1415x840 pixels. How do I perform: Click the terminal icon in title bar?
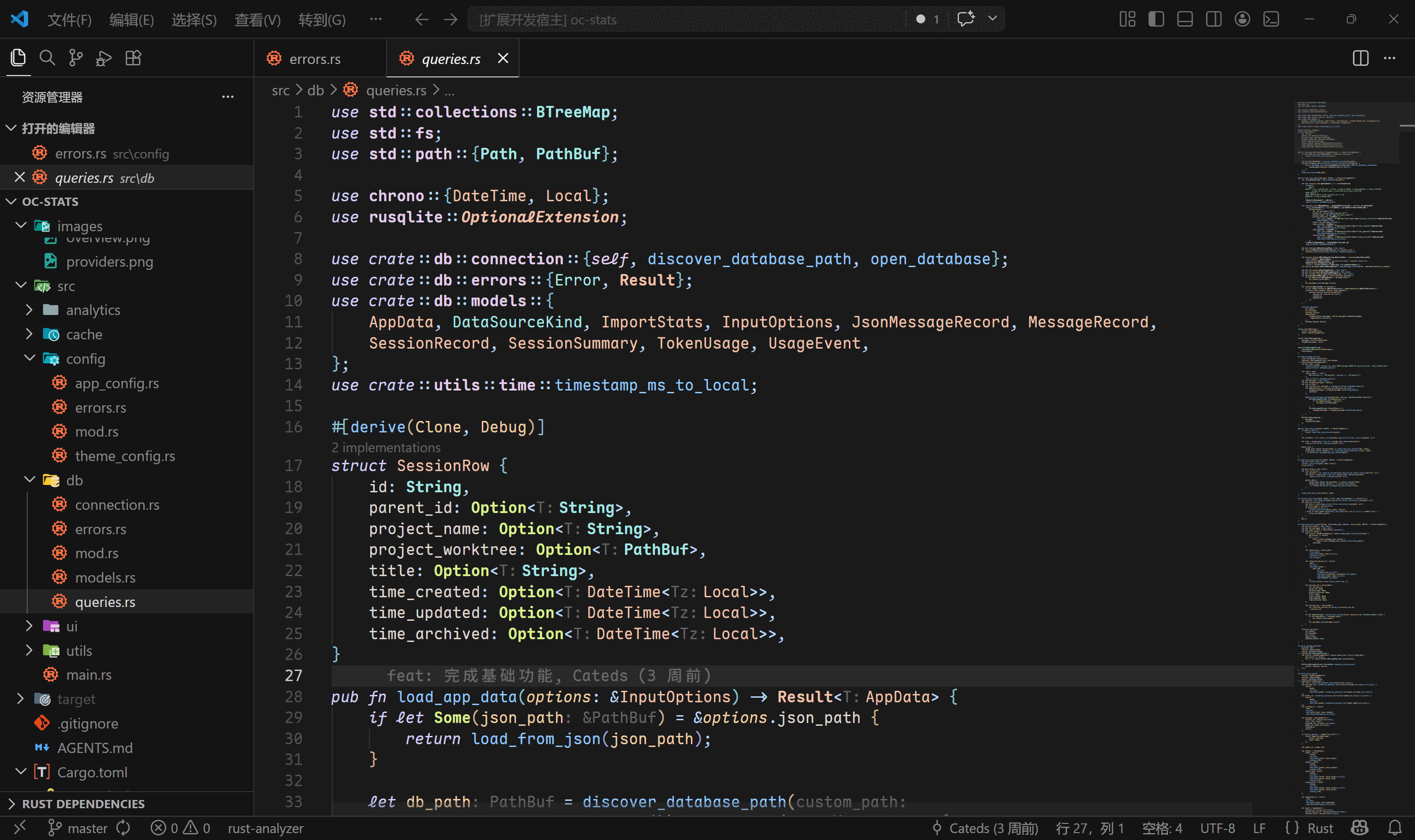point(1271,19)
